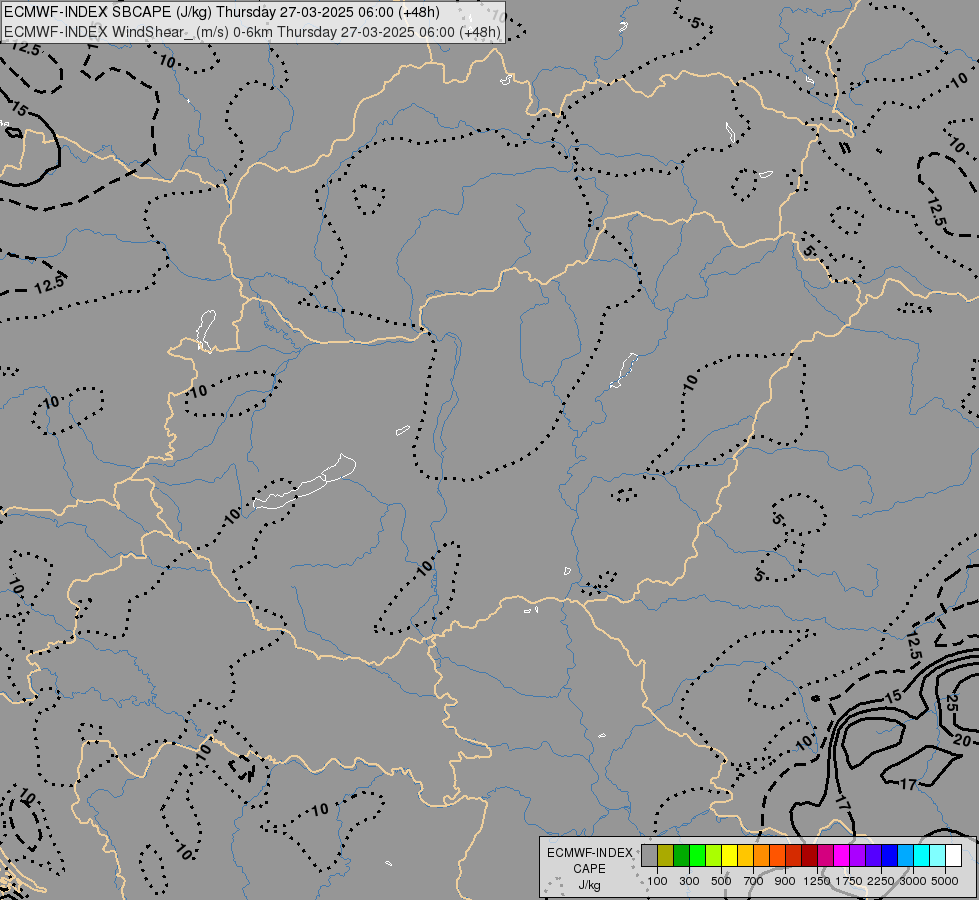Click the 'ECMWF-INDEX' text inside the legend box

click(590, 853)
